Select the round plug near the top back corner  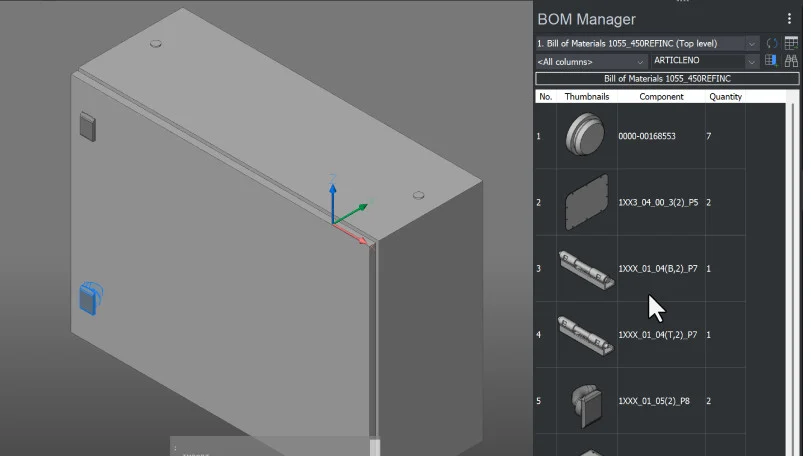(x=156, y=44)
